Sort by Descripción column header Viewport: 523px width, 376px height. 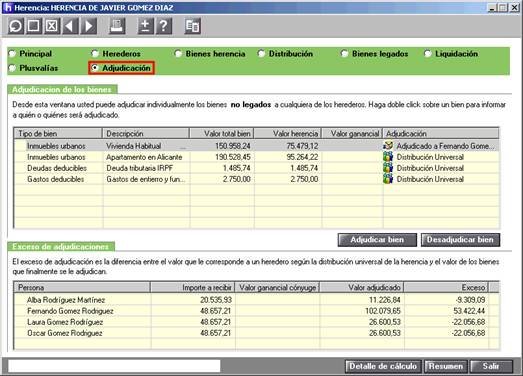pos(146,133)
